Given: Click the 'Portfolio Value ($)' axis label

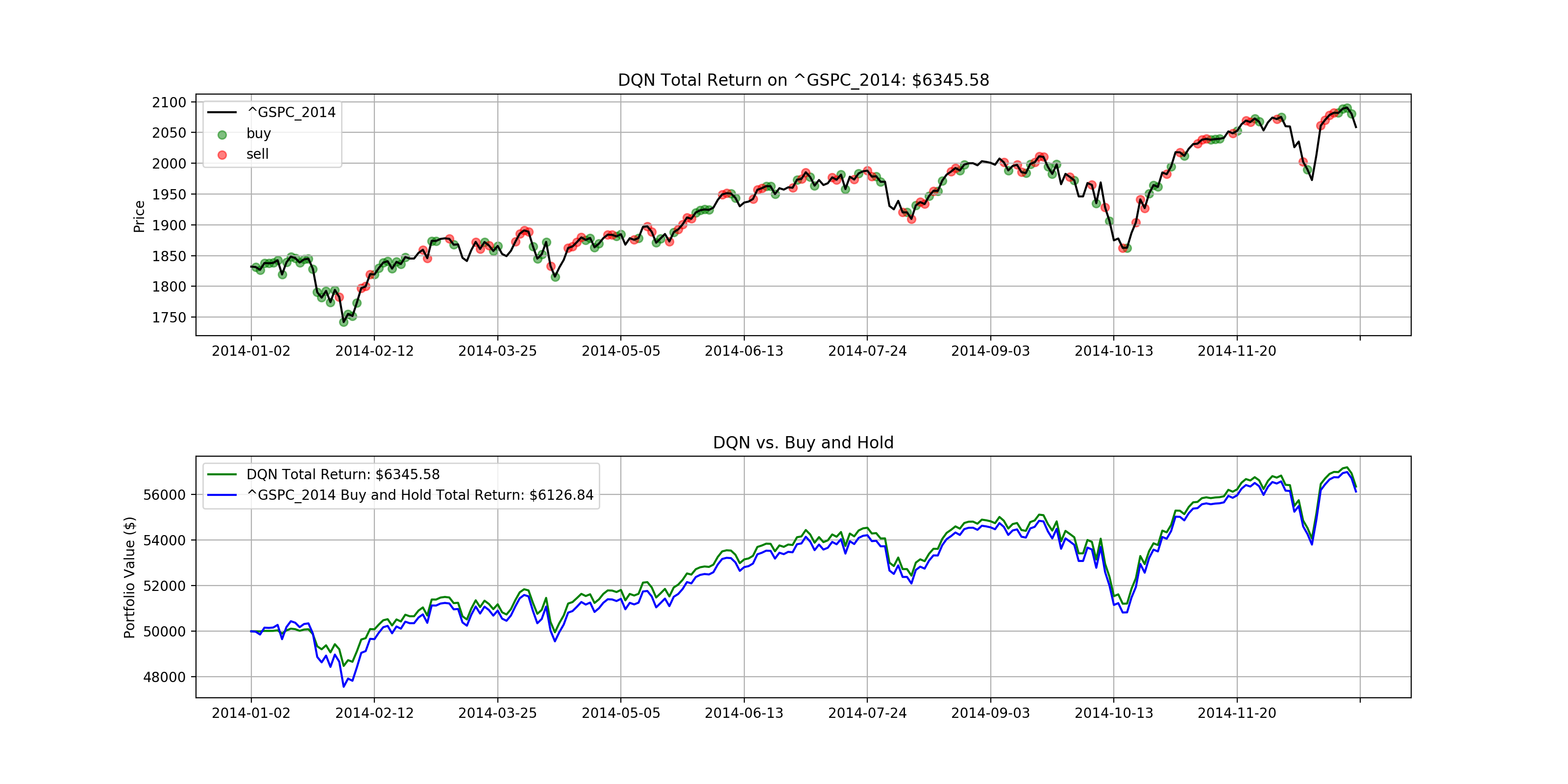Looking at the screenshot, I should (x=129, y=577).
